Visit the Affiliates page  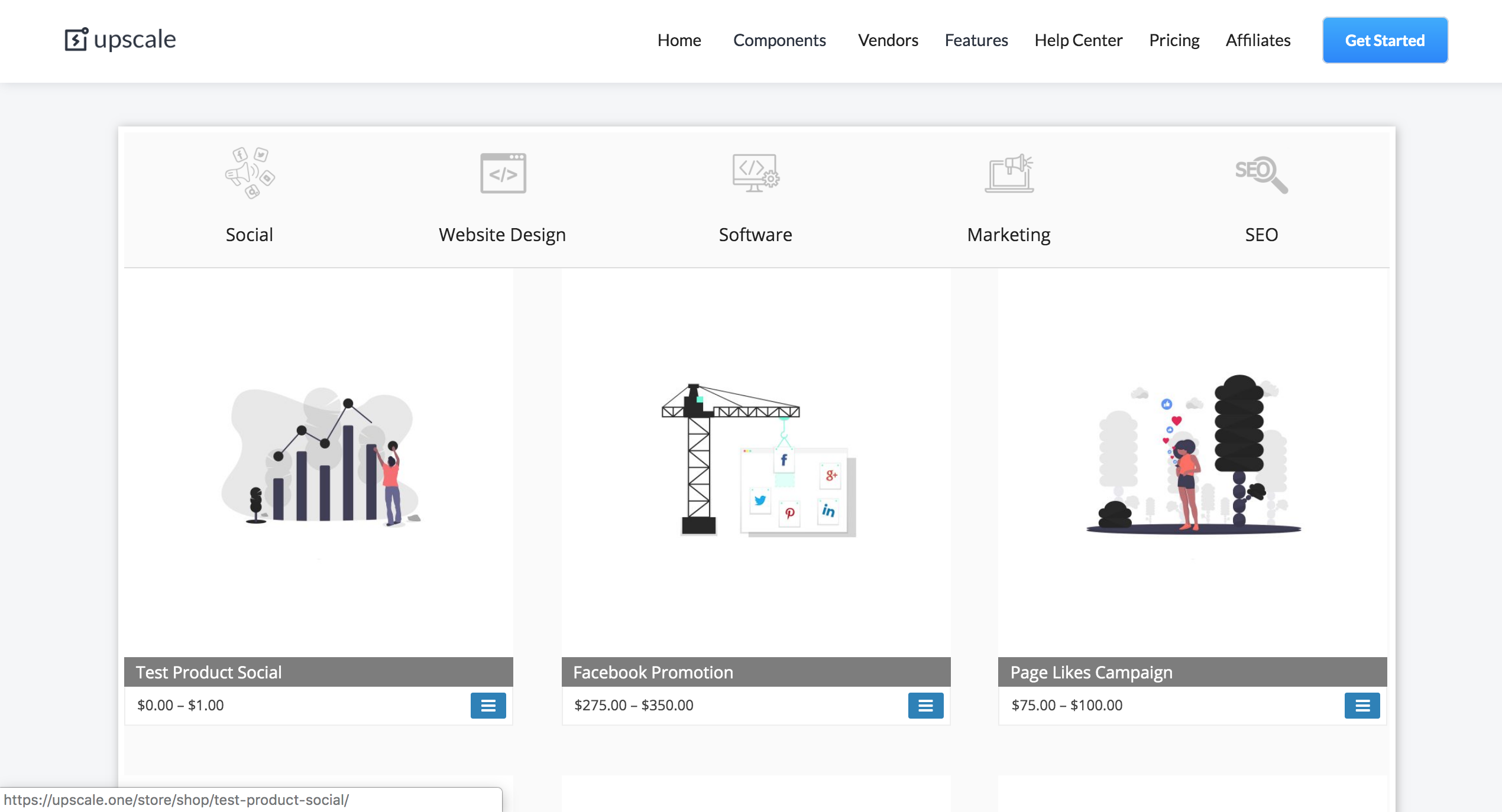[x=1258, y=40]
